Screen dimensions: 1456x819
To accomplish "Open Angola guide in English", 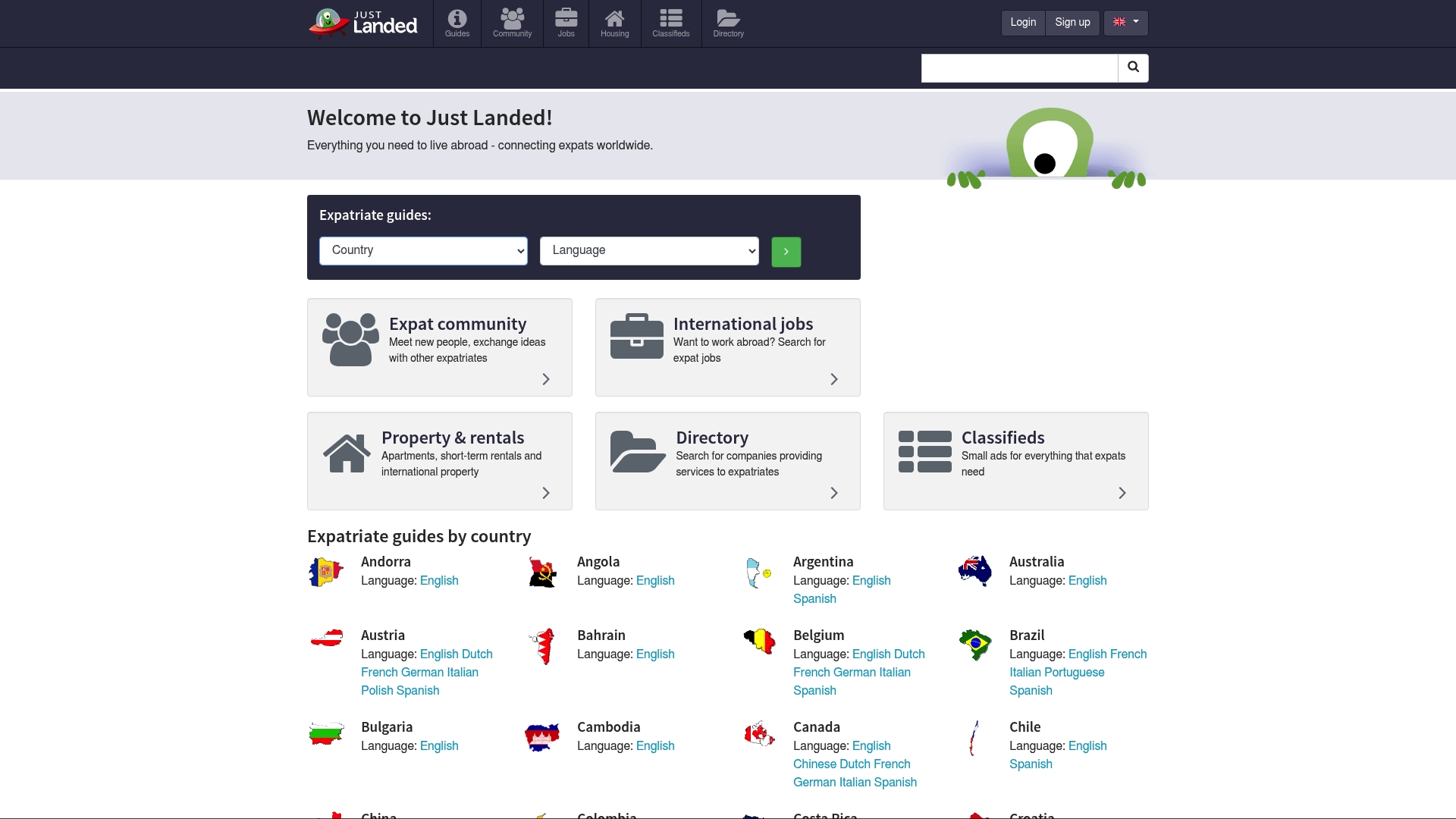I will pyautogui.click(x=655, y=581).
